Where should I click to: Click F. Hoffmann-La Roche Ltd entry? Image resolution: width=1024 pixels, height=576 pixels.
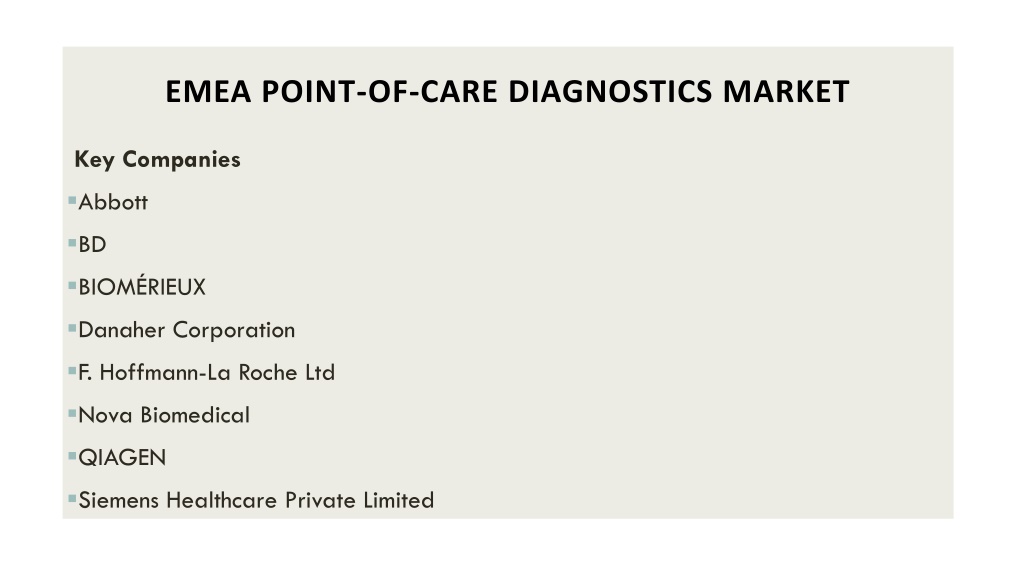pos(206,373)
